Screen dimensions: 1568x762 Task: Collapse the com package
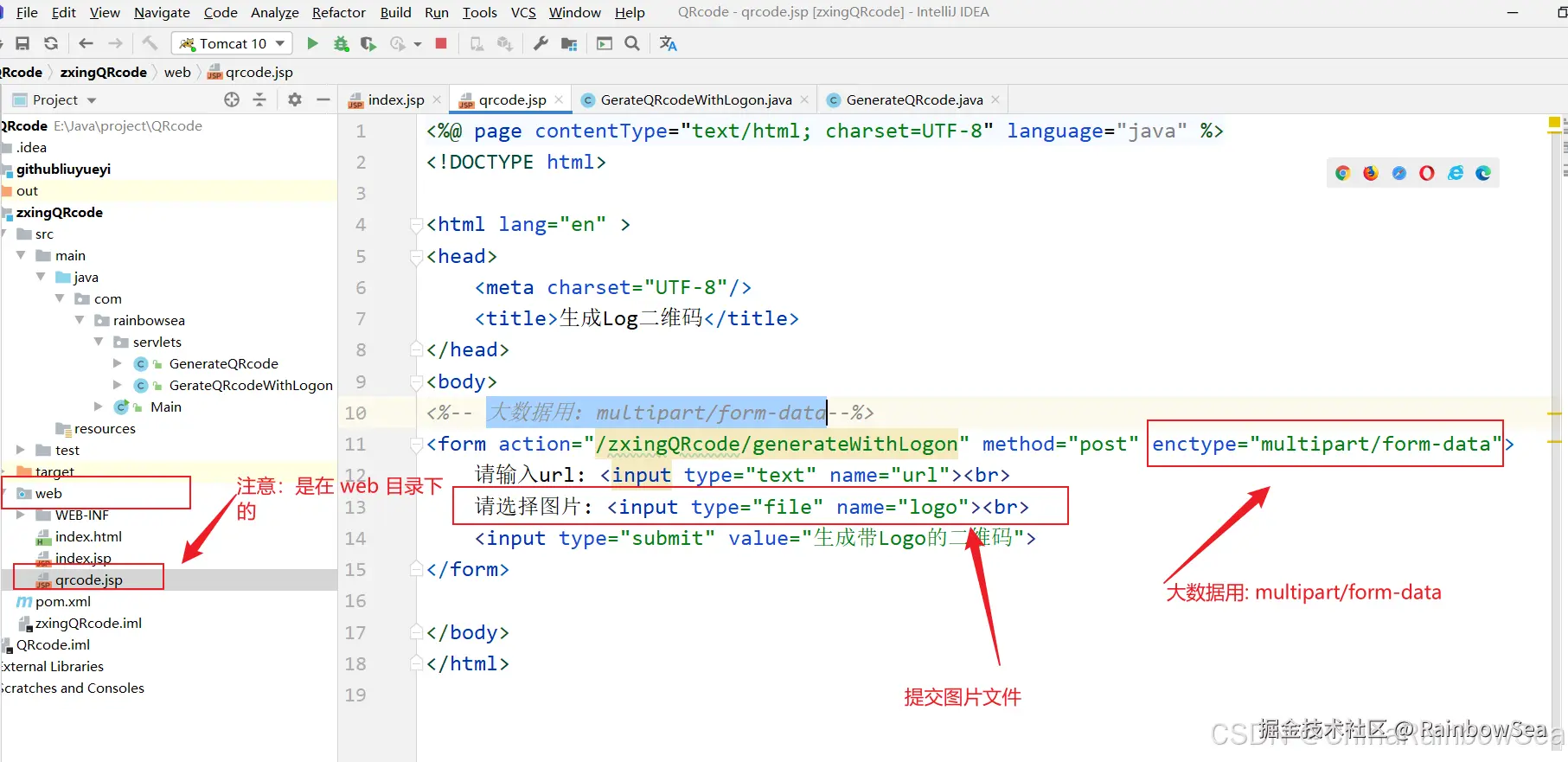(x=60, y=298)
